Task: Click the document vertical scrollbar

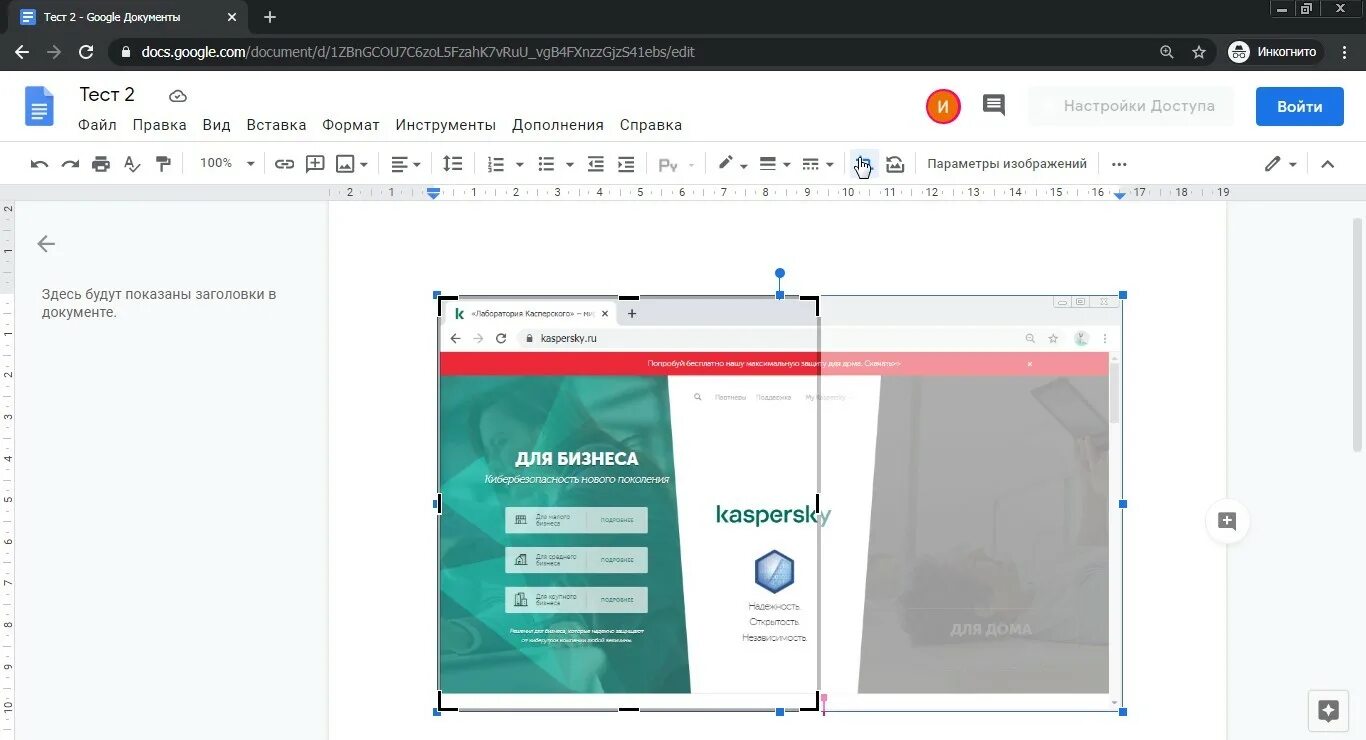Action: [1357, 335]
